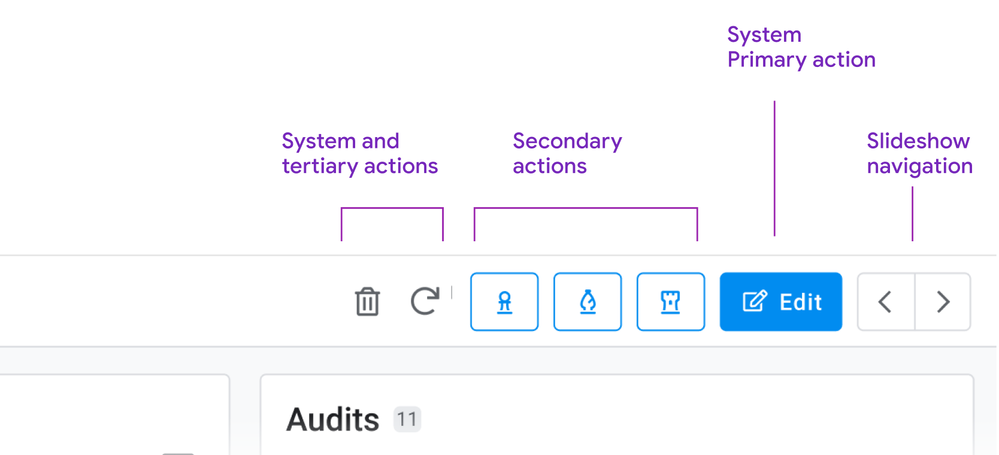999x455 pixels.
Task: Go to the previous slide chevron
Action: coord(886,302)
